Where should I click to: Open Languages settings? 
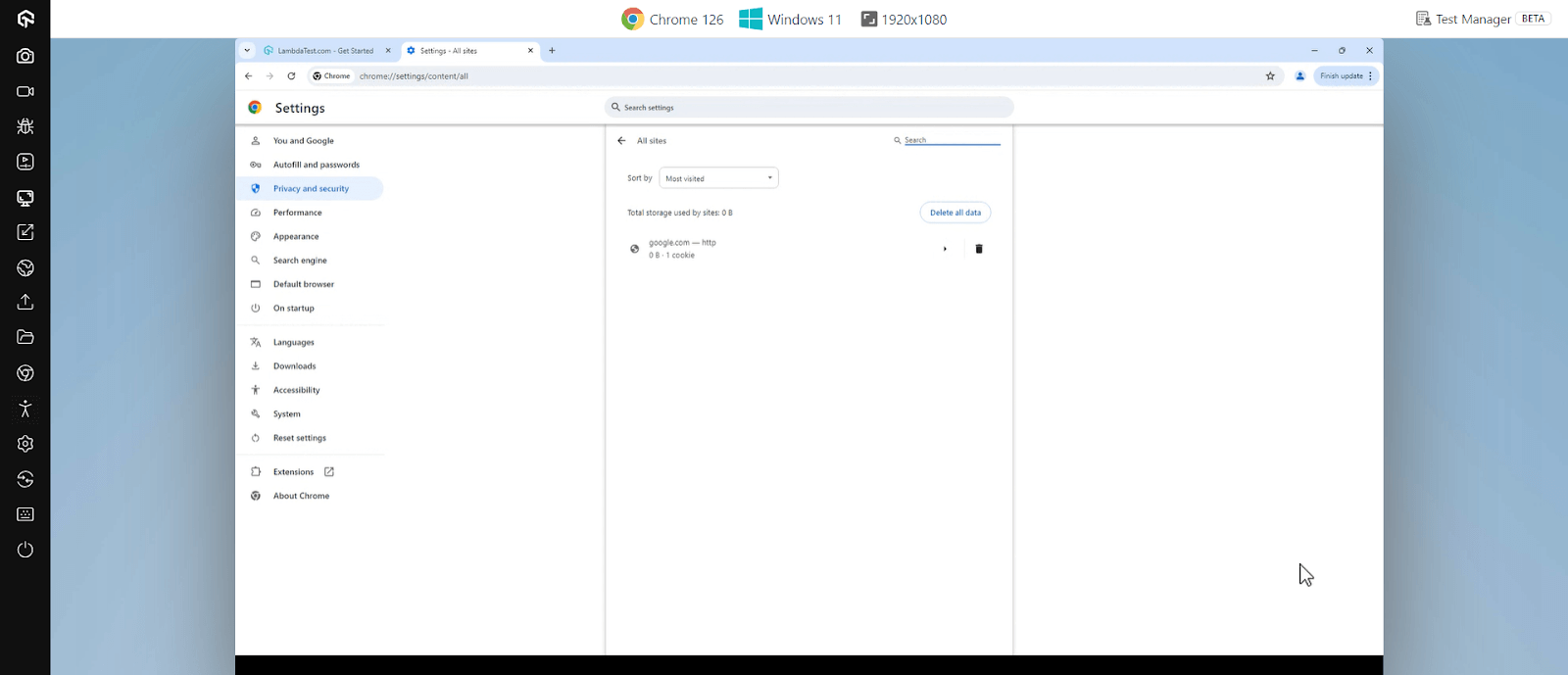pos(294,343)
